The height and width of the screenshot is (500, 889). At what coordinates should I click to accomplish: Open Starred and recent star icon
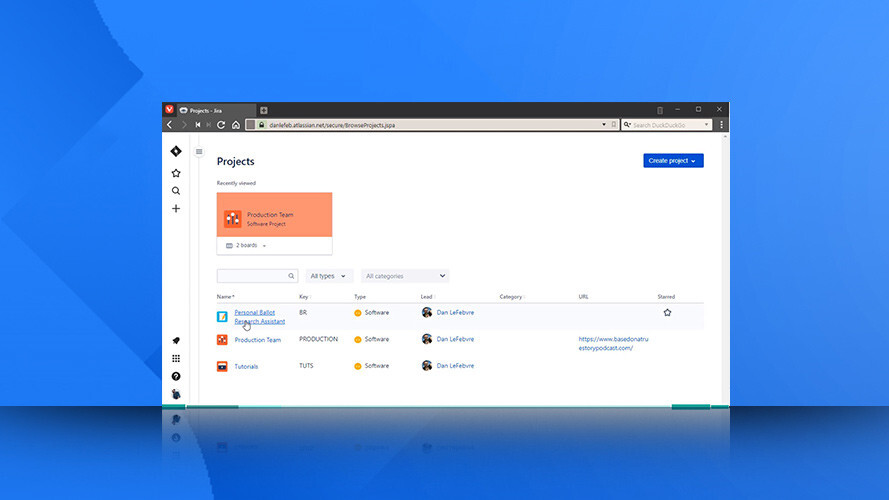pyautogui.click(x=176, y=173)
